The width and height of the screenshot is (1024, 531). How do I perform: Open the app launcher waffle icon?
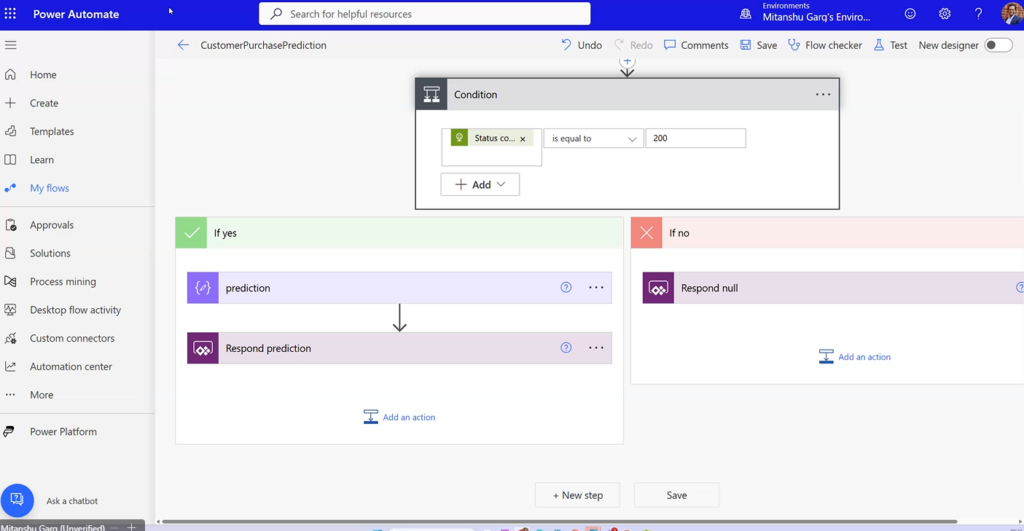11,14
